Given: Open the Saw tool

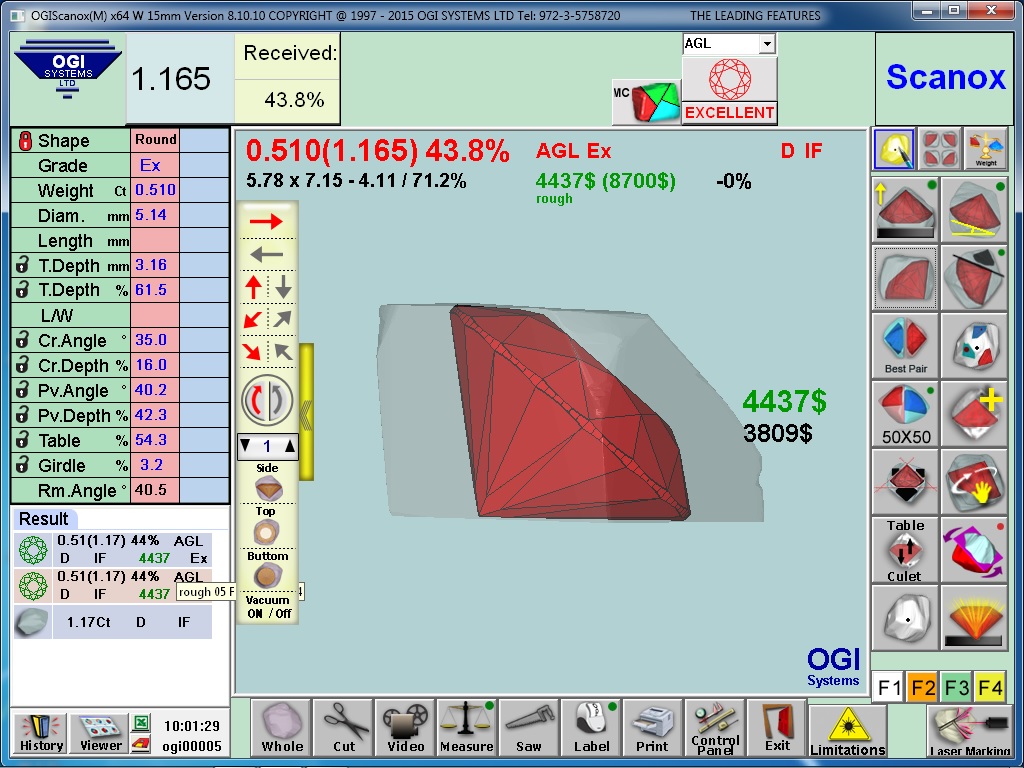Looking at the screenshot, I should pos(529,727).
